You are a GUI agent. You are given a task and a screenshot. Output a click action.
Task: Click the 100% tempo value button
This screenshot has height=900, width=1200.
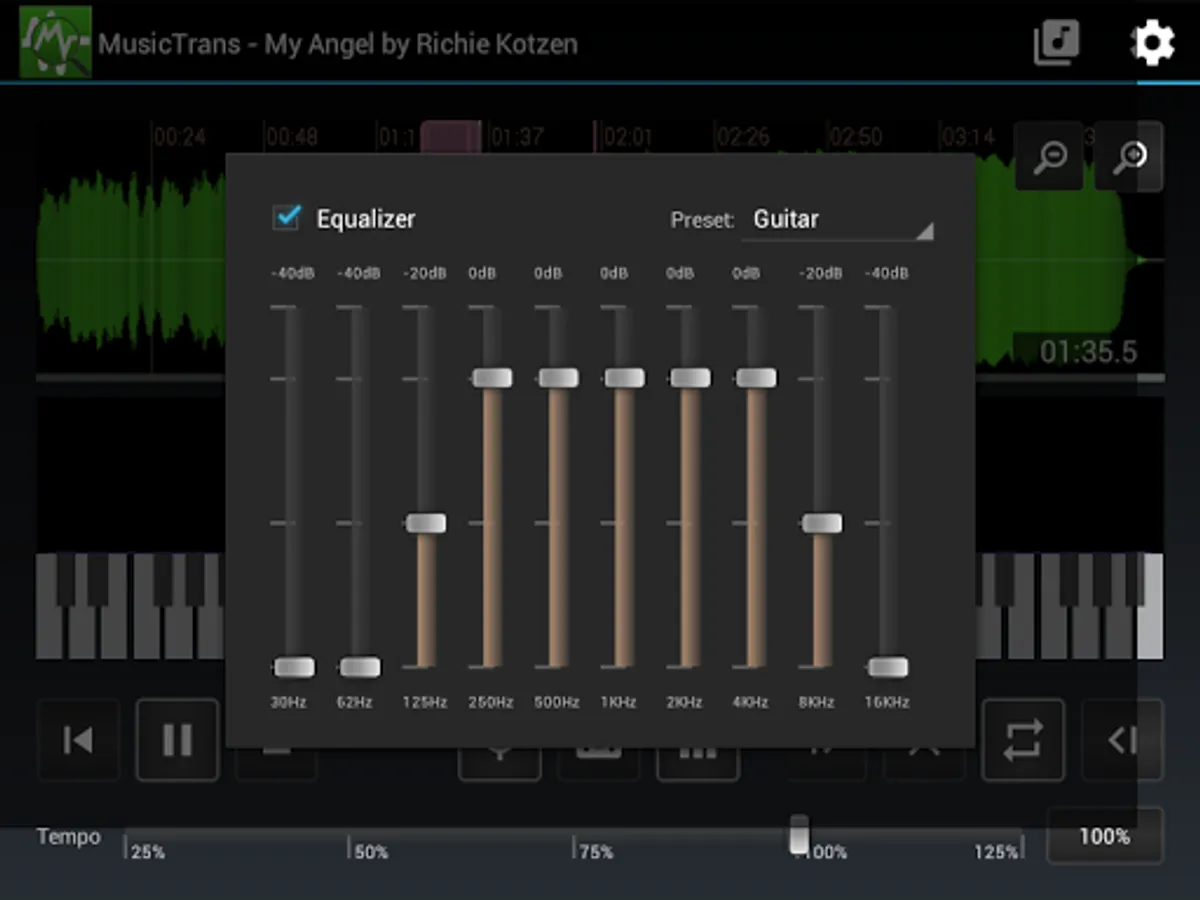click(x=1105, y=836)
